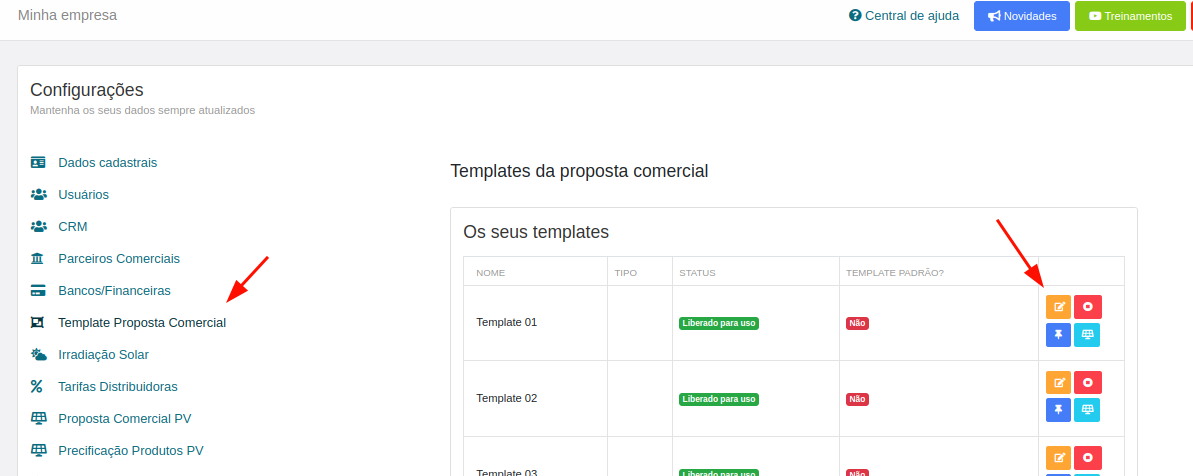
Task: Open Precificação Produtos PV settings
Action: [131, 450]
